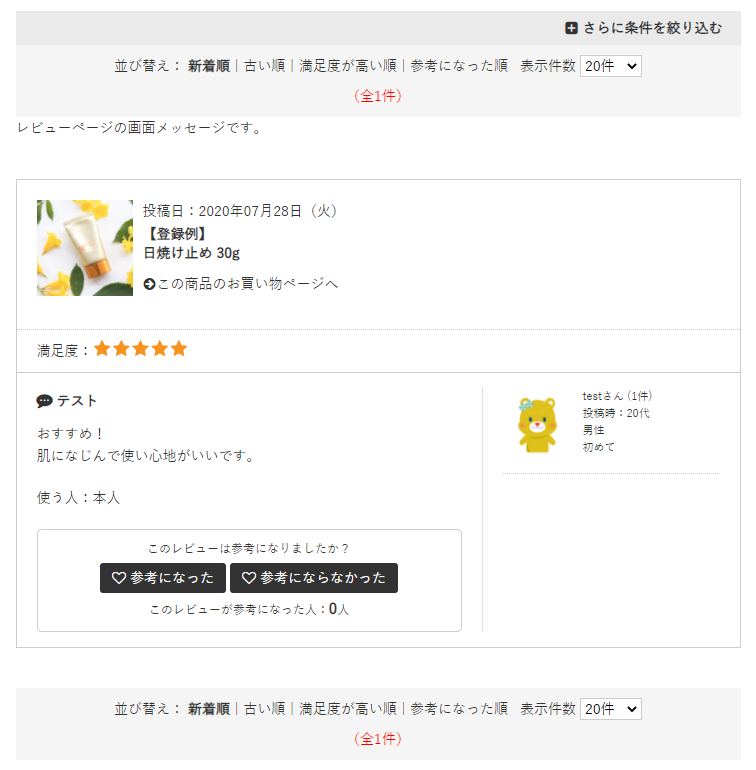Click the heart icon on 参考にならなかった button

pos(249,578)
